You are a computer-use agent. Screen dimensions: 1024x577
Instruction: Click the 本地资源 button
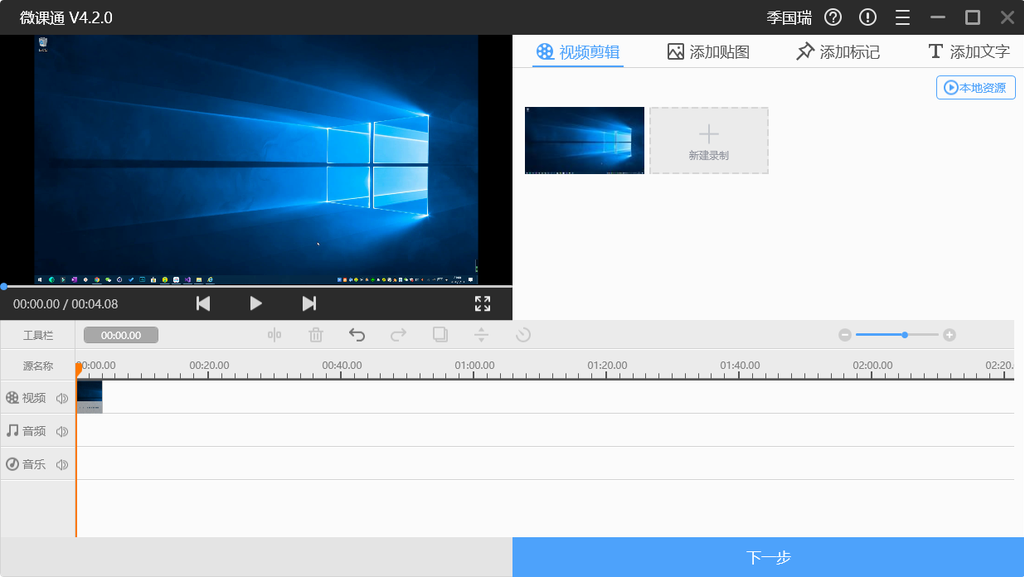pyautogui.click(x=976, y=87)
